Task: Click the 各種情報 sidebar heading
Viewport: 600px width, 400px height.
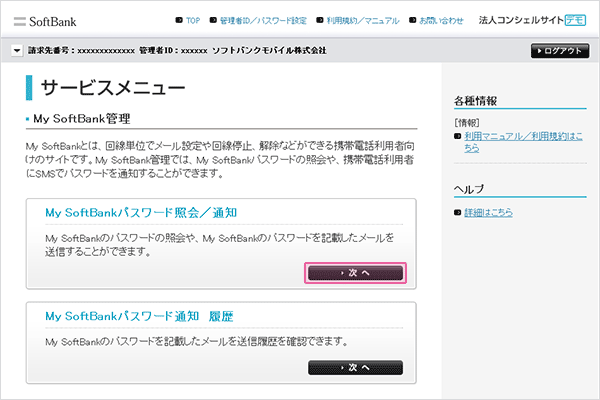Action: tap(475, 101)
